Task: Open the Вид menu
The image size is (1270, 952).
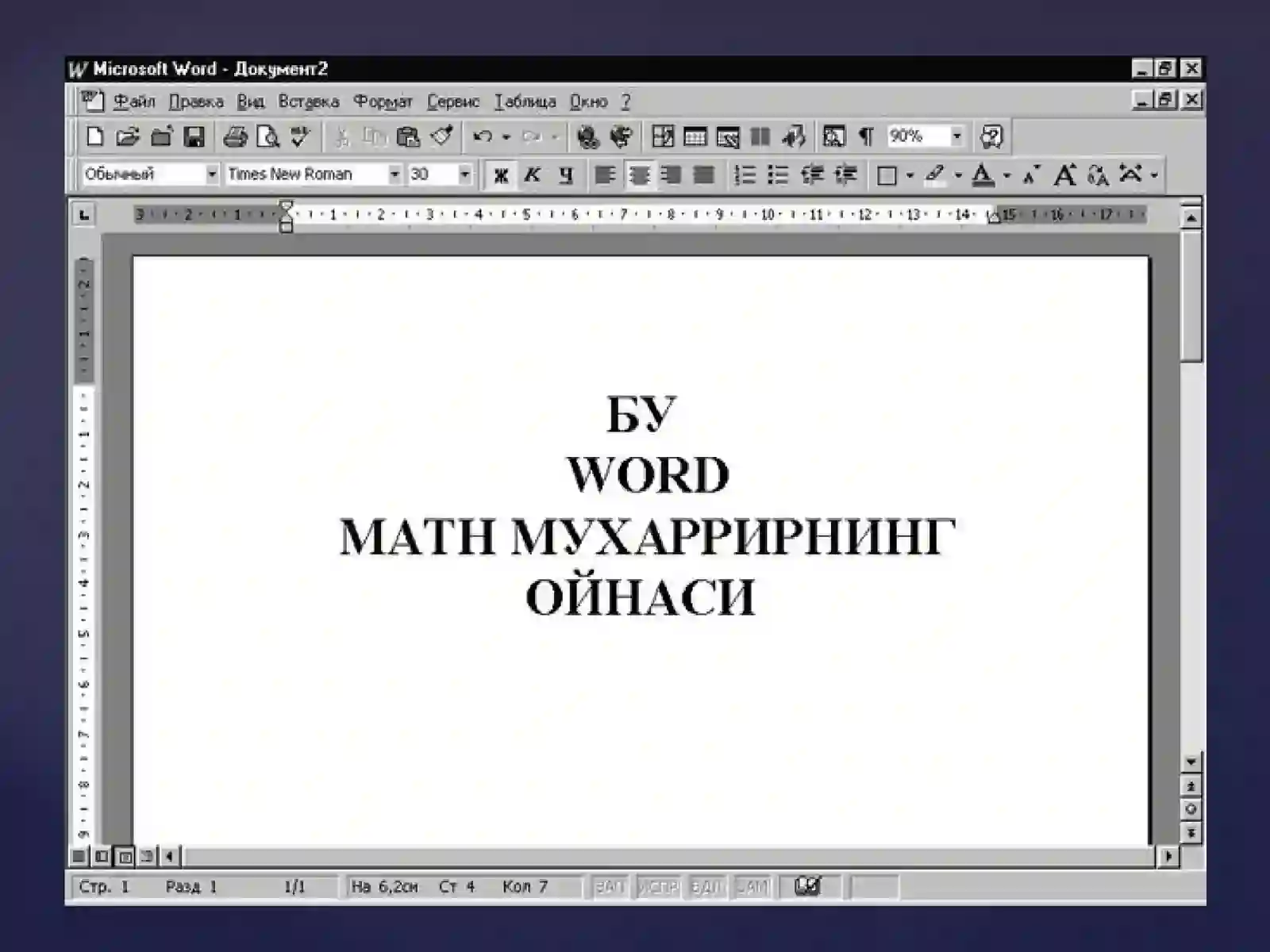Action: [251, 102]
